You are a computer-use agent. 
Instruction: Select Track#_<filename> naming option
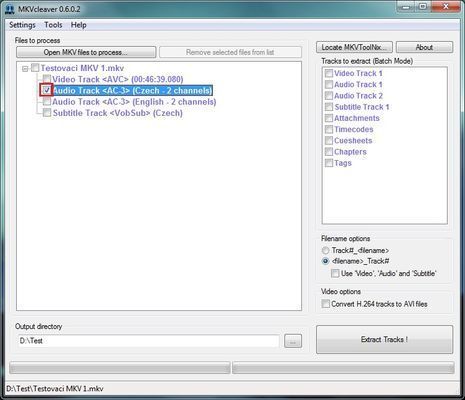(325, 250)
